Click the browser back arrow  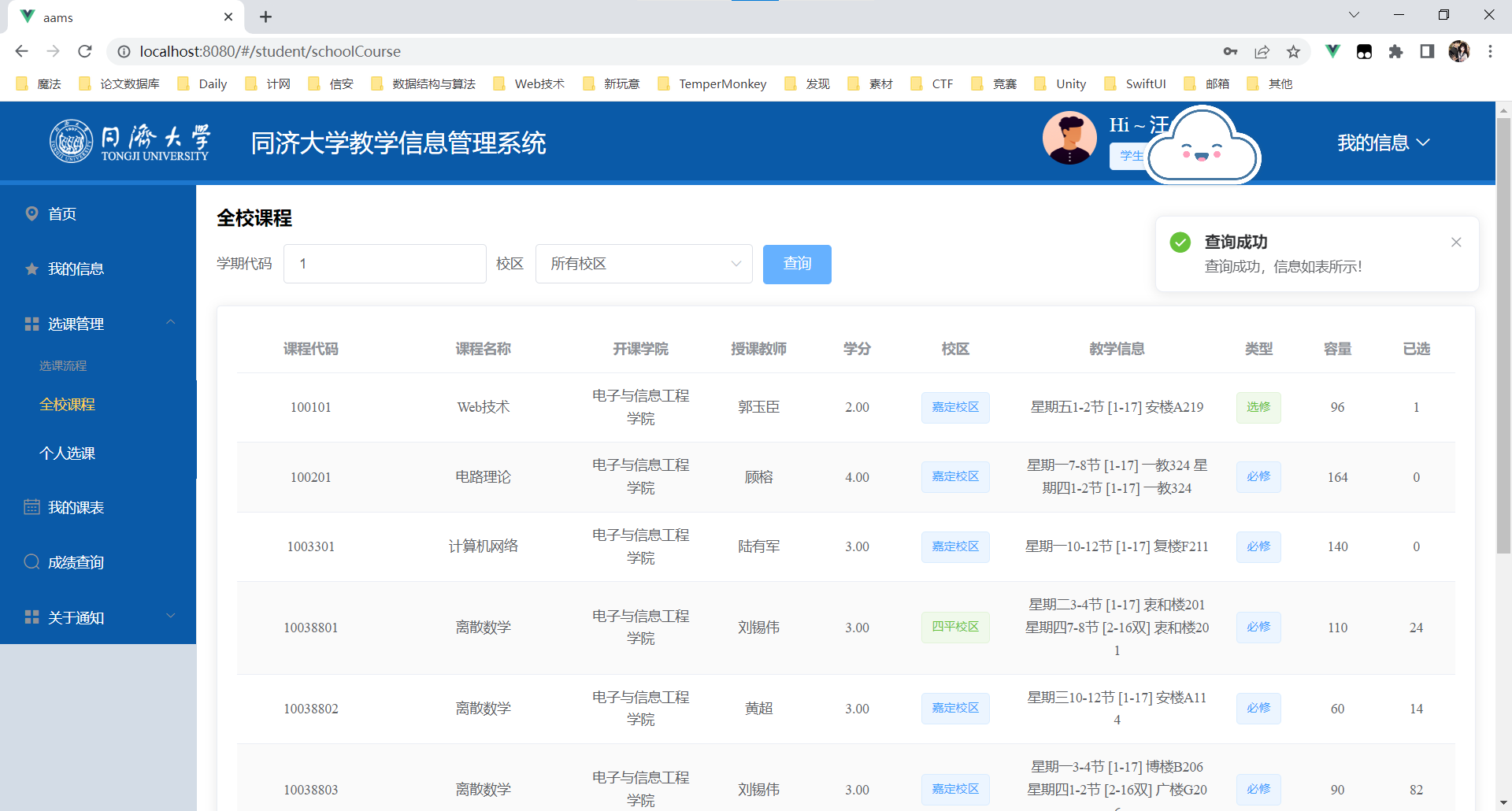click(x=21, y=51)
